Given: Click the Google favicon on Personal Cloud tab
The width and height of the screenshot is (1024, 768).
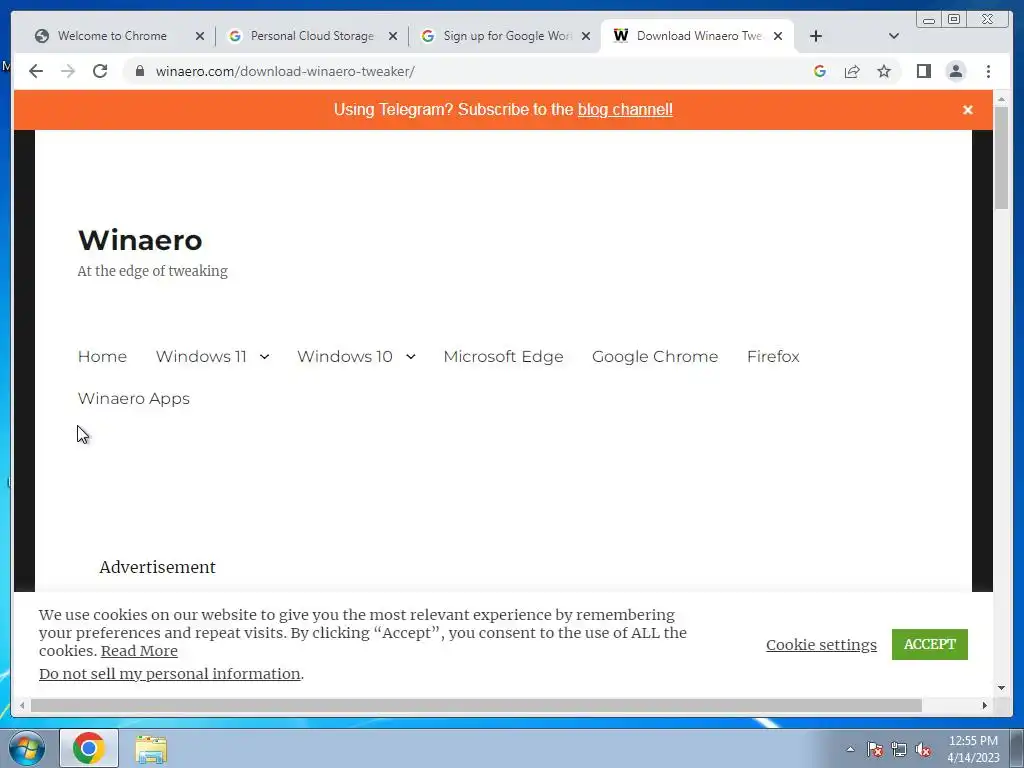Looking at the screenshot, I should [x=235, y=36].
